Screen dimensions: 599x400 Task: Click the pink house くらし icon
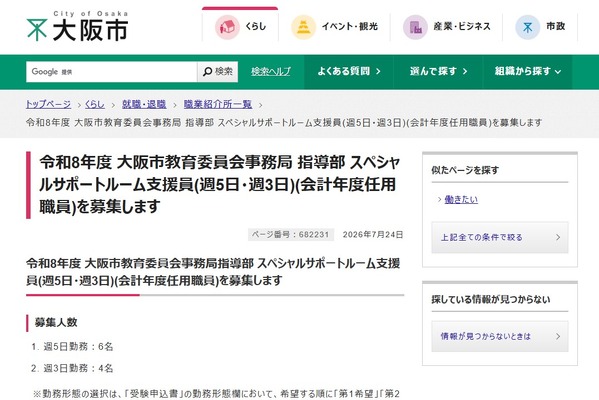tap(227, 27)
